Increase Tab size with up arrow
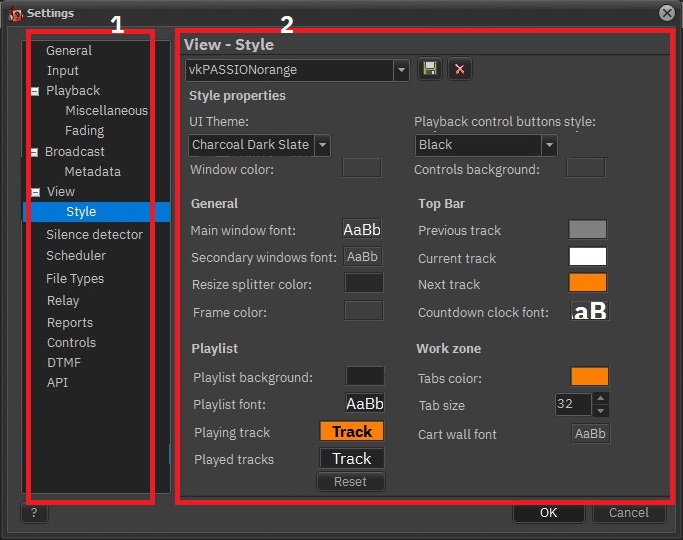683x540 pixels. 600,398
